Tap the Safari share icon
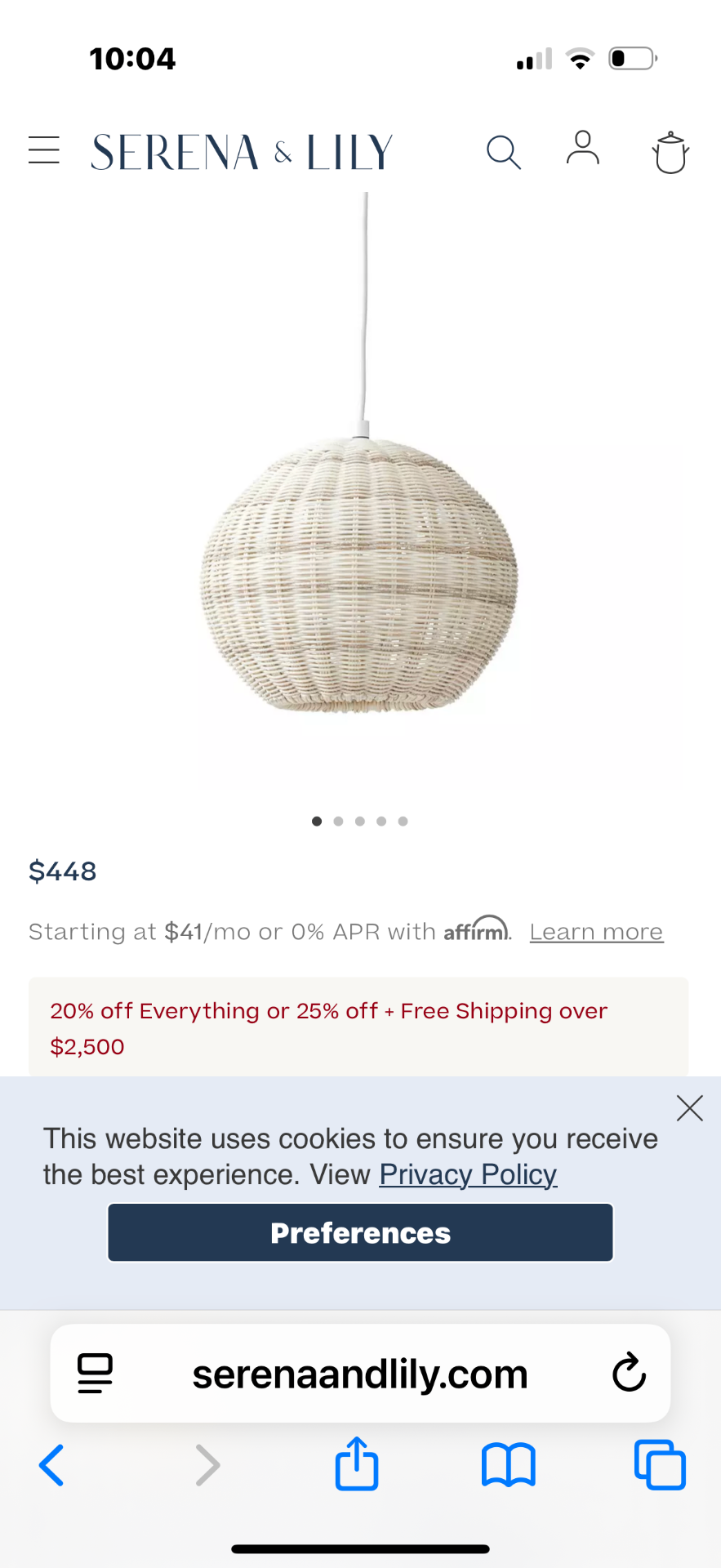The height and width of the screenshot is (1568, 721). point(357,1464)
